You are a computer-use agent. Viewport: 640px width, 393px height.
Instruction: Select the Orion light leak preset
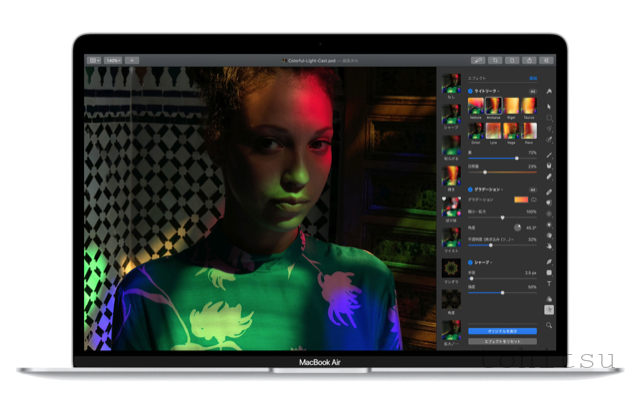(476, 131)
